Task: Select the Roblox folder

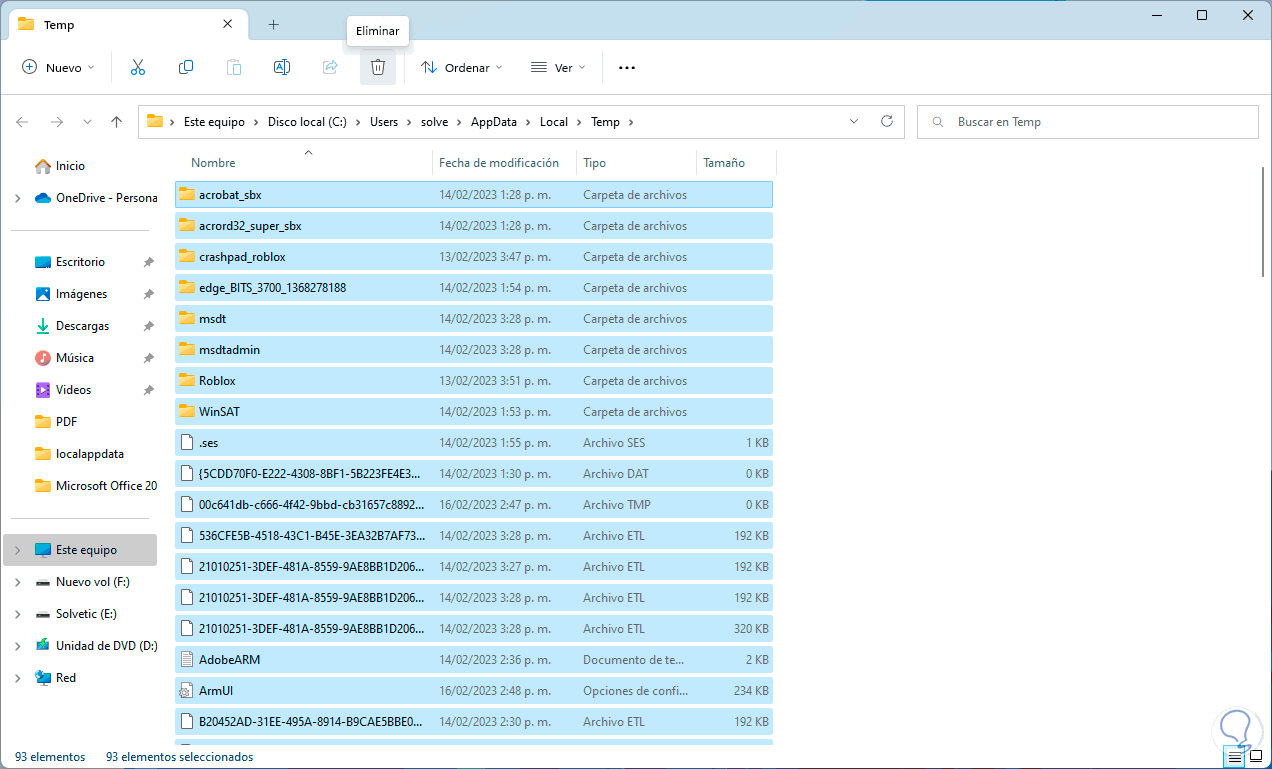Action: [217, 381]
